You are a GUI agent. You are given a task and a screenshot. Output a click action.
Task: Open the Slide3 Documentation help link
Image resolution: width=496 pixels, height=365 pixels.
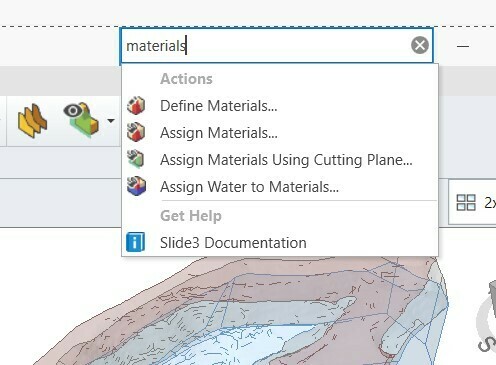coord(233,243)
